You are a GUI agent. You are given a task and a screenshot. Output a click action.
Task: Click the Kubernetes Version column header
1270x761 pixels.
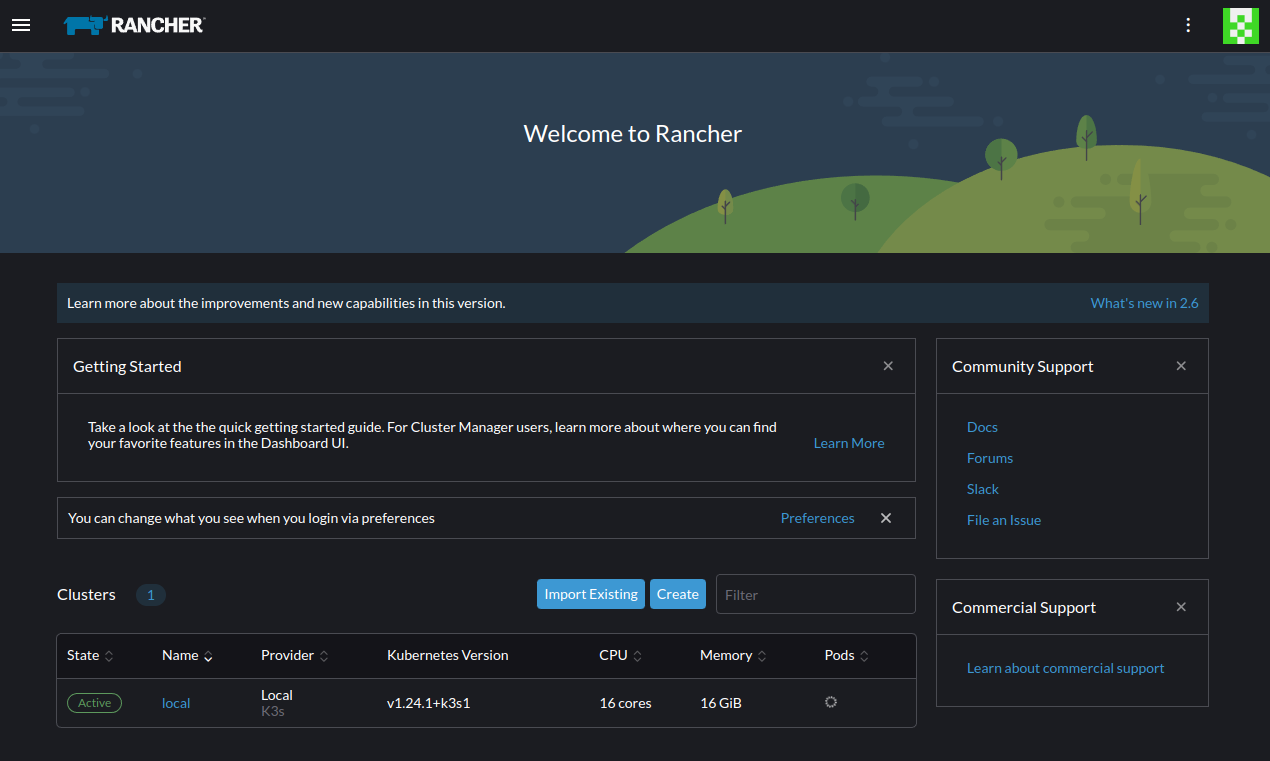pyautogui.click(x=448, y=656)
